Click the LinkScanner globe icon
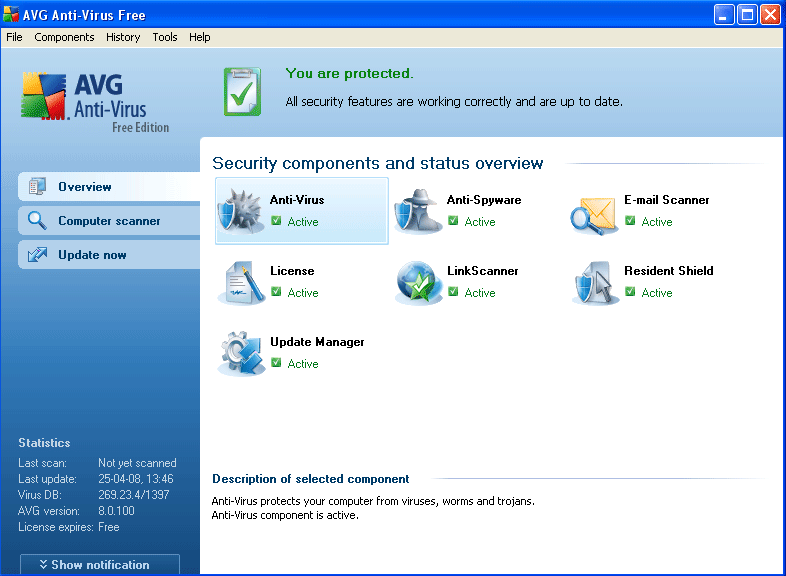The width and height of the screenshot is (786, 576). point(418,282)
